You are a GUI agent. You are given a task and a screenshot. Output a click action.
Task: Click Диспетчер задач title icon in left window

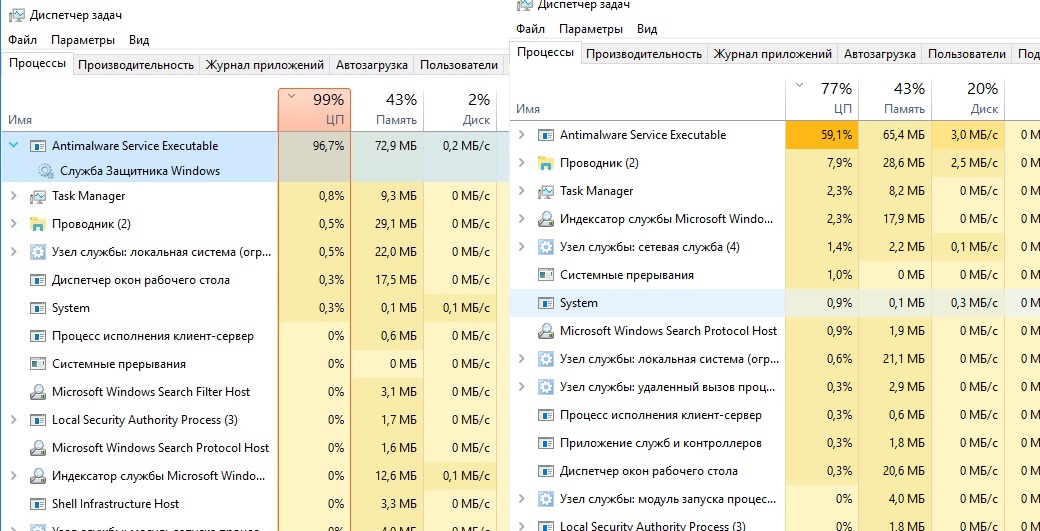[15, 15]
